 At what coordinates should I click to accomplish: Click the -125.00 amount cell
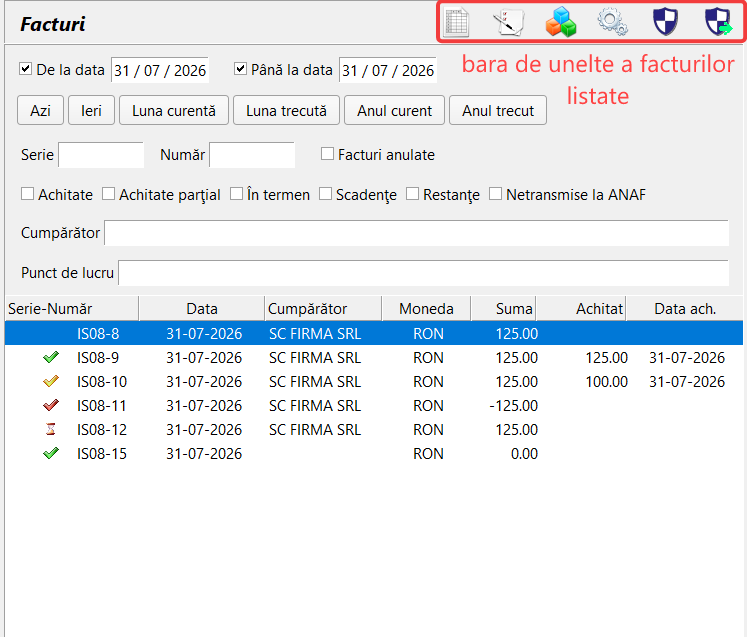pos(514,405)
